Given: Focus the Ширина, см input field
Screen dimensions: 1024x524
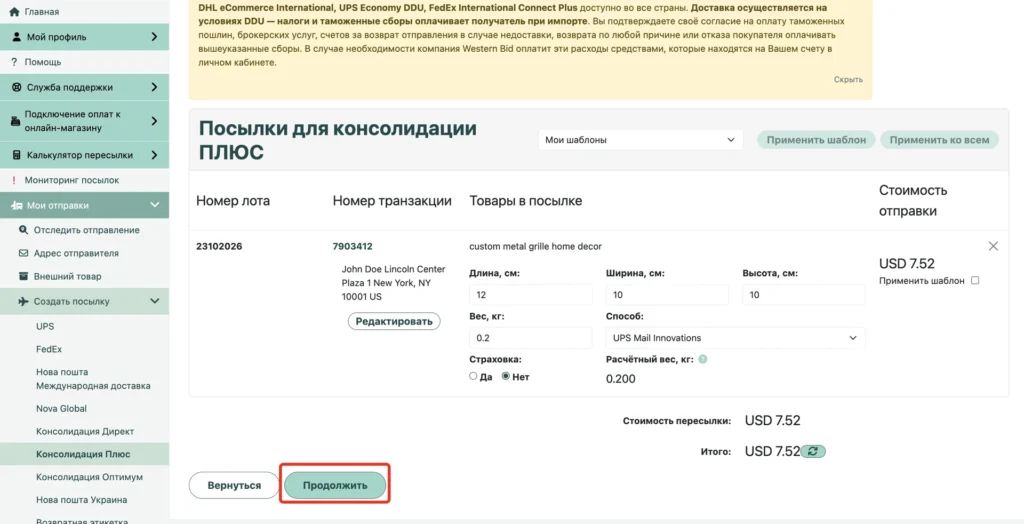Looking at the screenshot, I should point(667,295).
